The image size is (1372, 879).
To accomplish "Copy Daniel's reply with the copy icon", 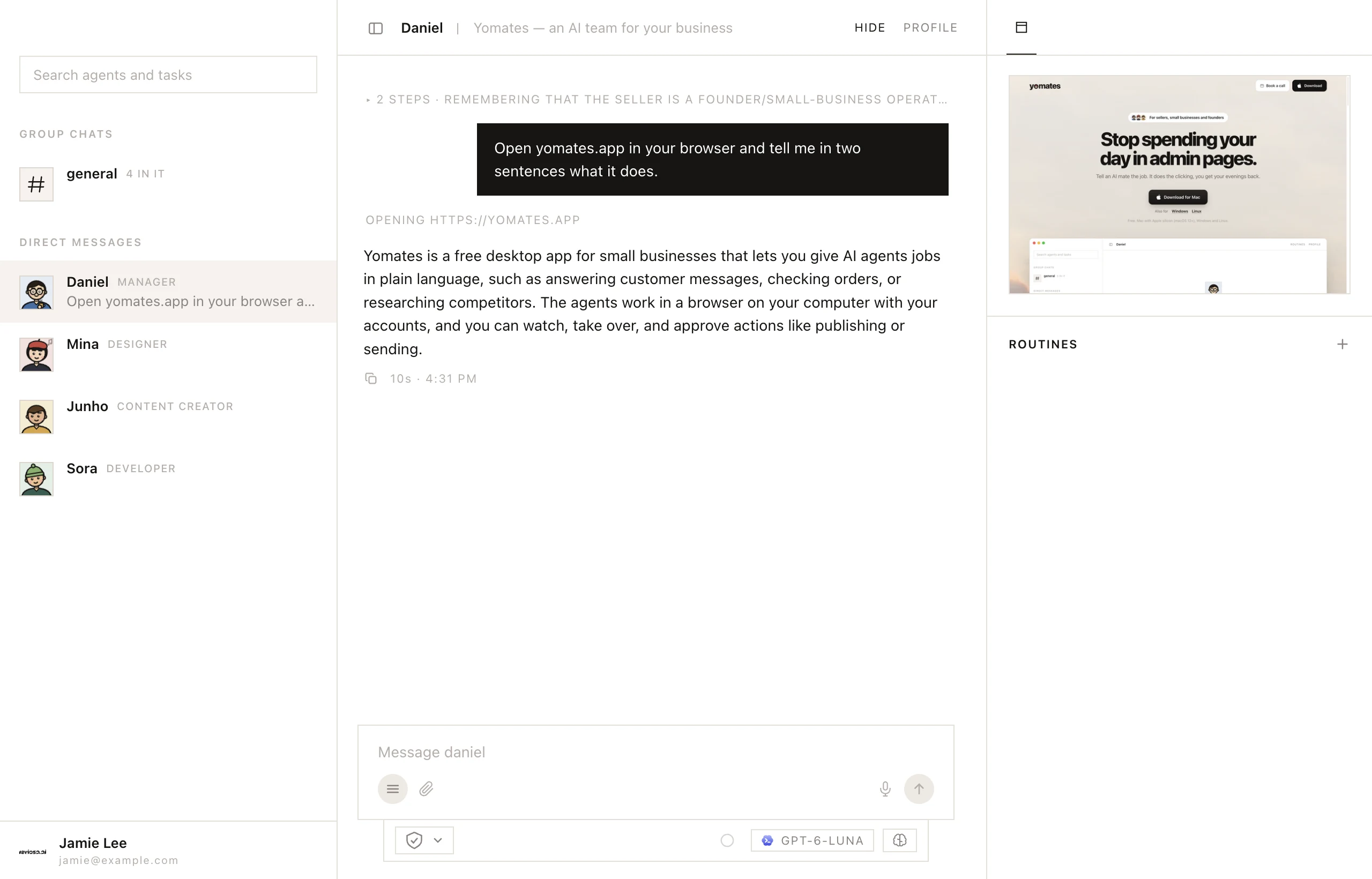I will (371, 378).
